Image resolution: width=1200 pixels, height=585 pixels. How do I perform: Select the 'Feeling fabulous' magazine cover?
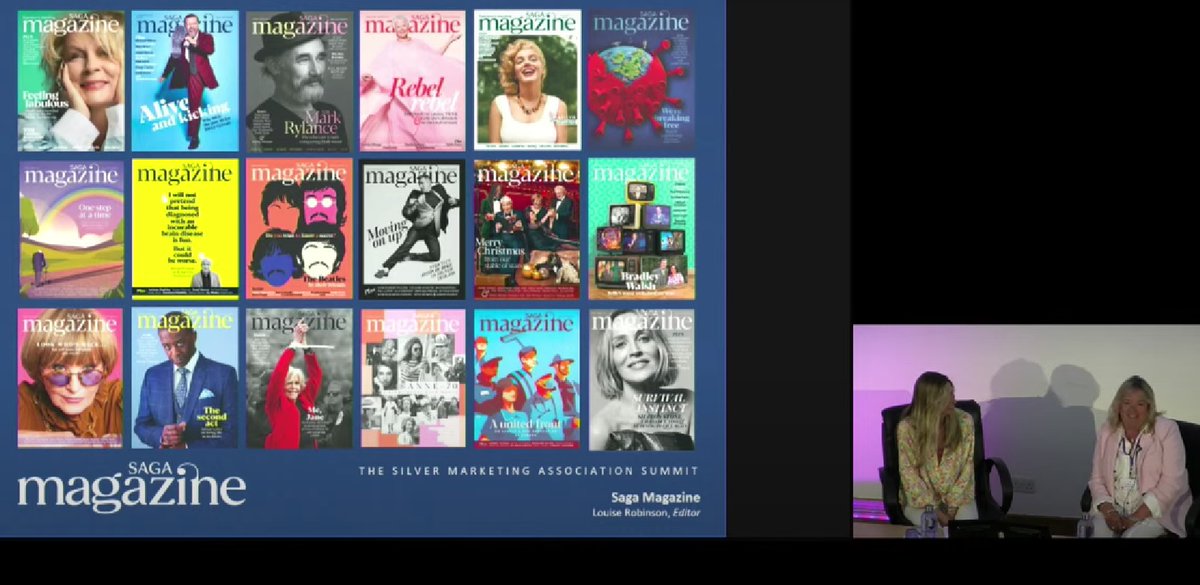(x=71, y=81)
